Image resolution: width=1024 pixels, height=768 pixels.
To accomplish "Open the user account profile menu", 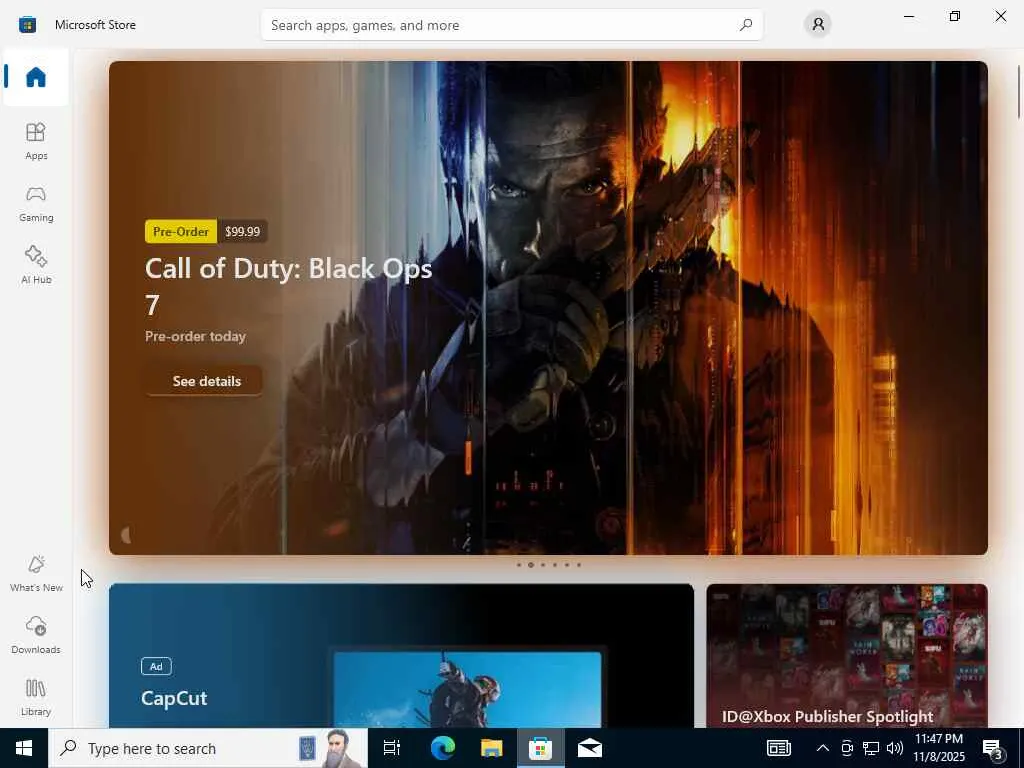I will pyautogui.click(x=818, y=25).
